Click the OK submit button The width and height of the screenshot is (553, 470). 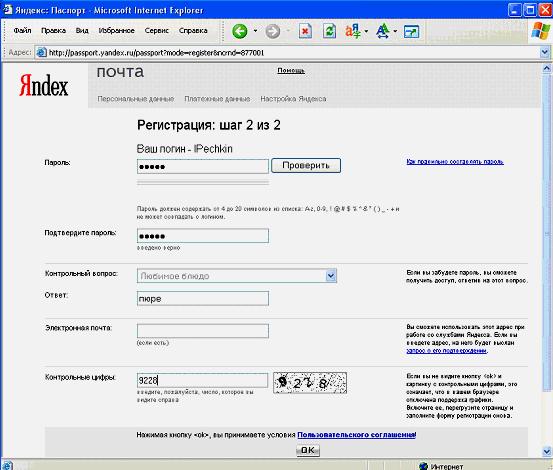pos(308,450)
